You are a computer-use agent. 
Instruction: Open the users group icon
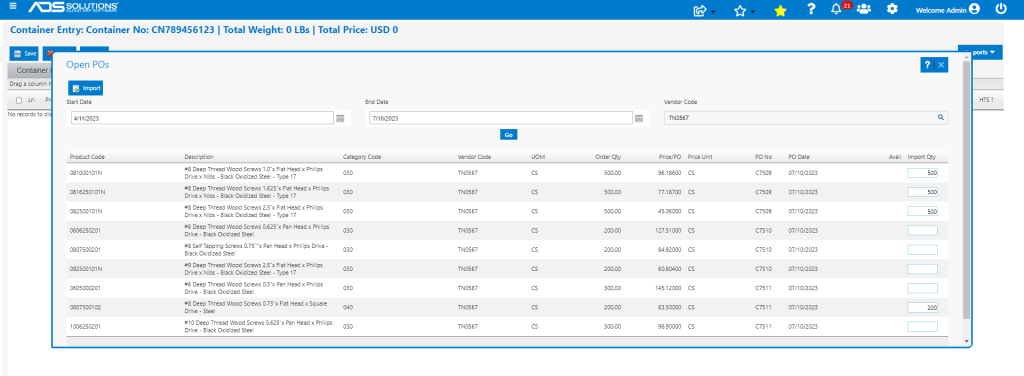click(864, 9)
